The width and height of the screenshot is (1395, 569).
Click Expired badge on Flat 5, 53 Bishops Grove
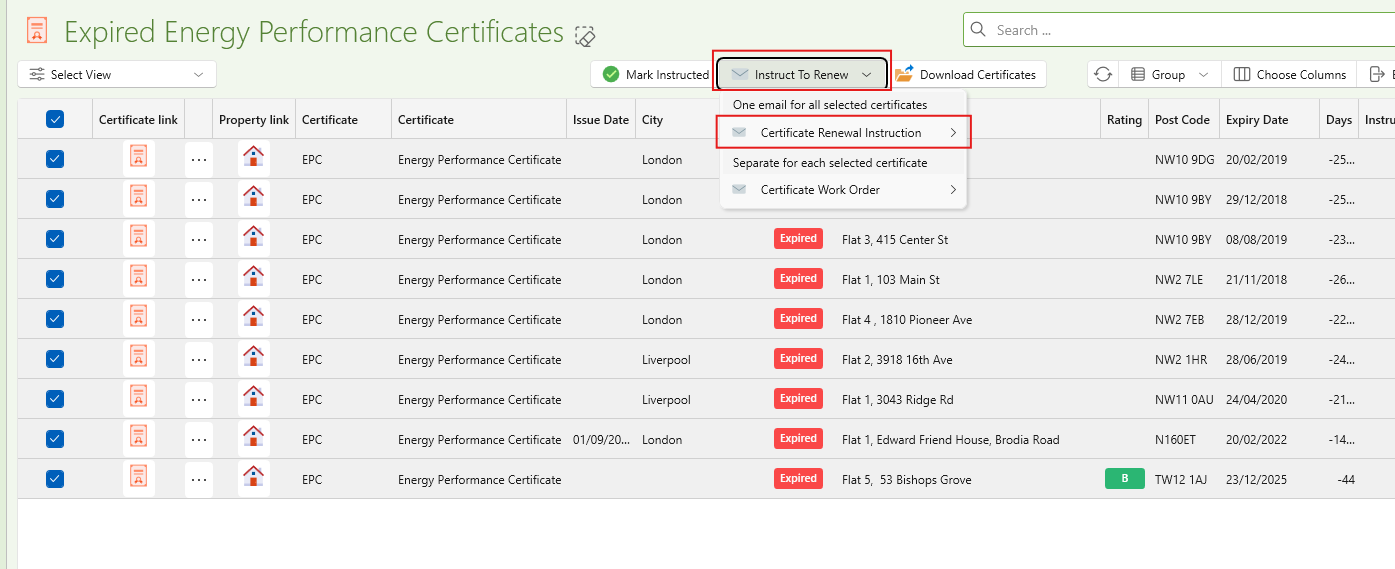[x=798, y=478]
